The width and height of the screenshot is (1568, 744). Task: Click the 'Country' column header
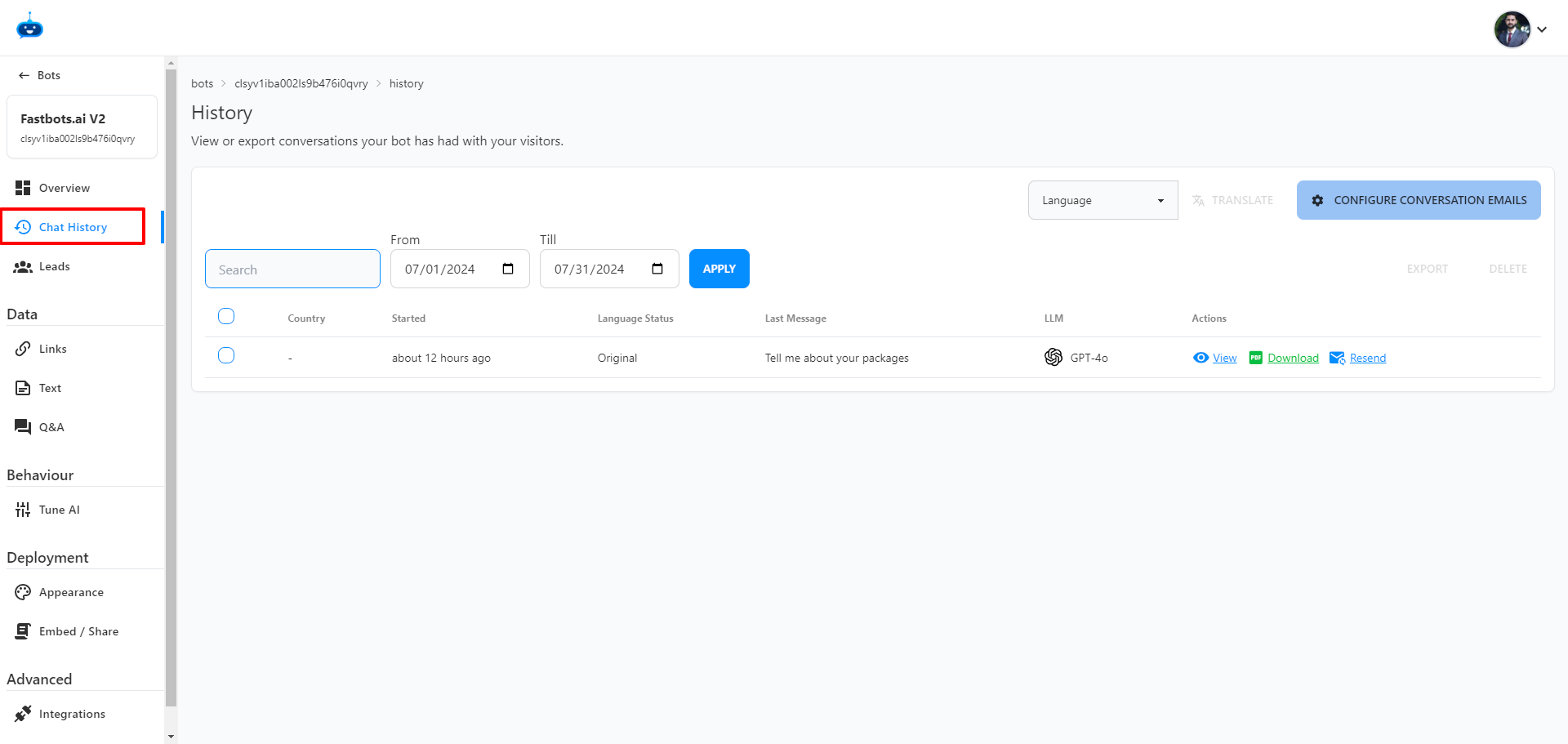pyautogui.click(x=306, y=319)
